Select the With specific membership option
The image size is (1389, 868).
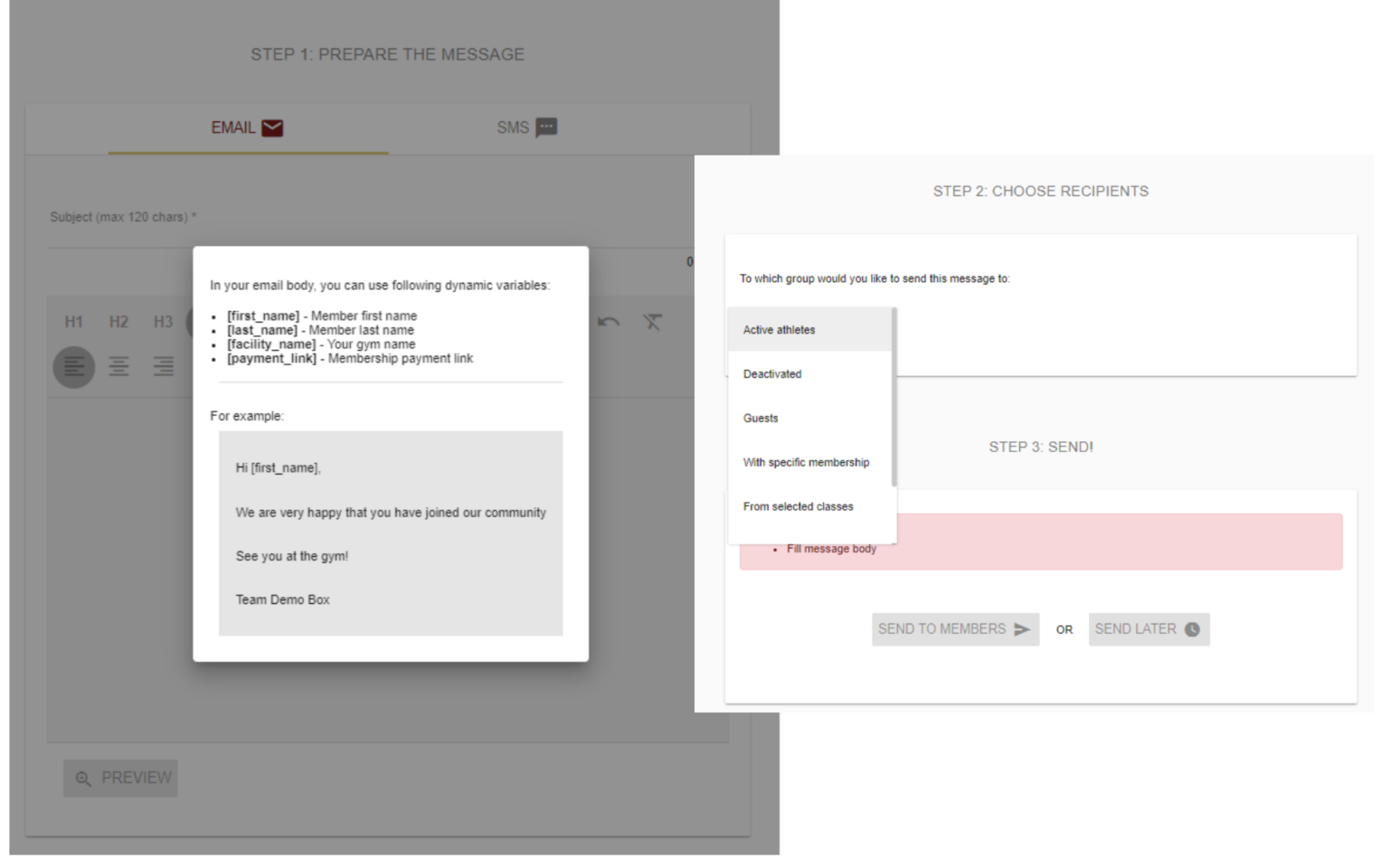(806, 463)
